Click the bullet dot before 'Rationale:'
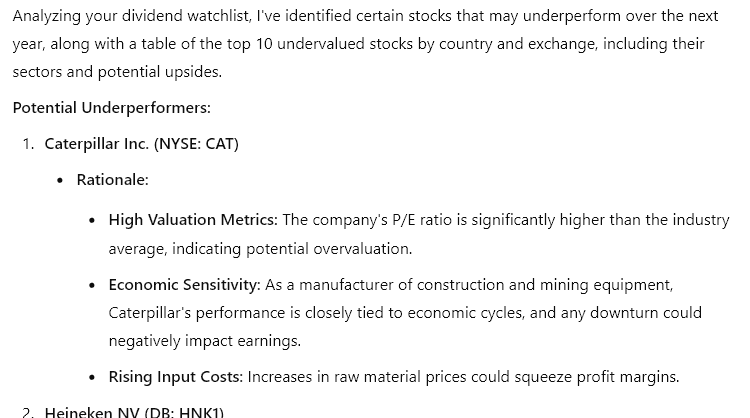The image size is (750, 418). [60, 181]
